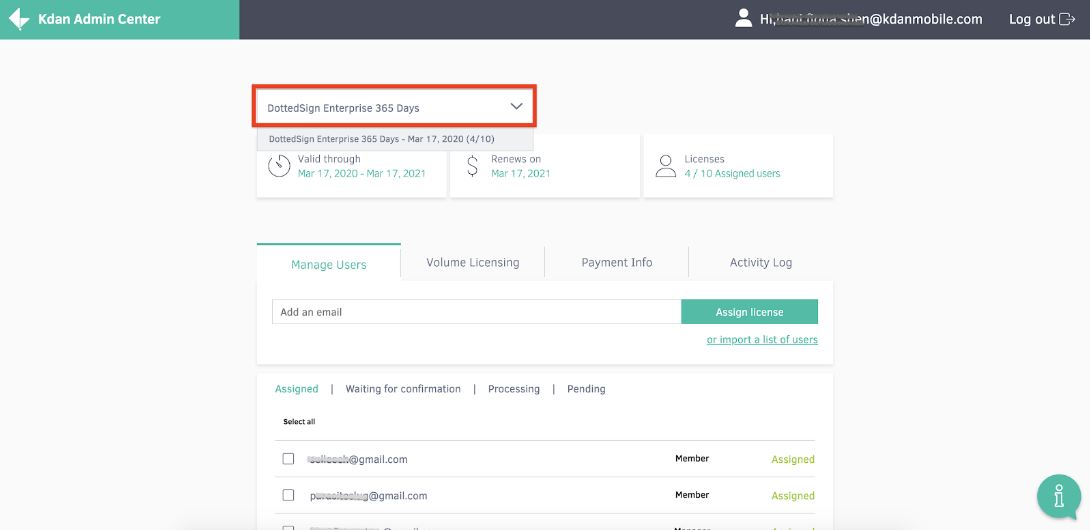This screenshot has height=530, width=1090.
Task: Click the Assign license button
Action: coord(749,312)
